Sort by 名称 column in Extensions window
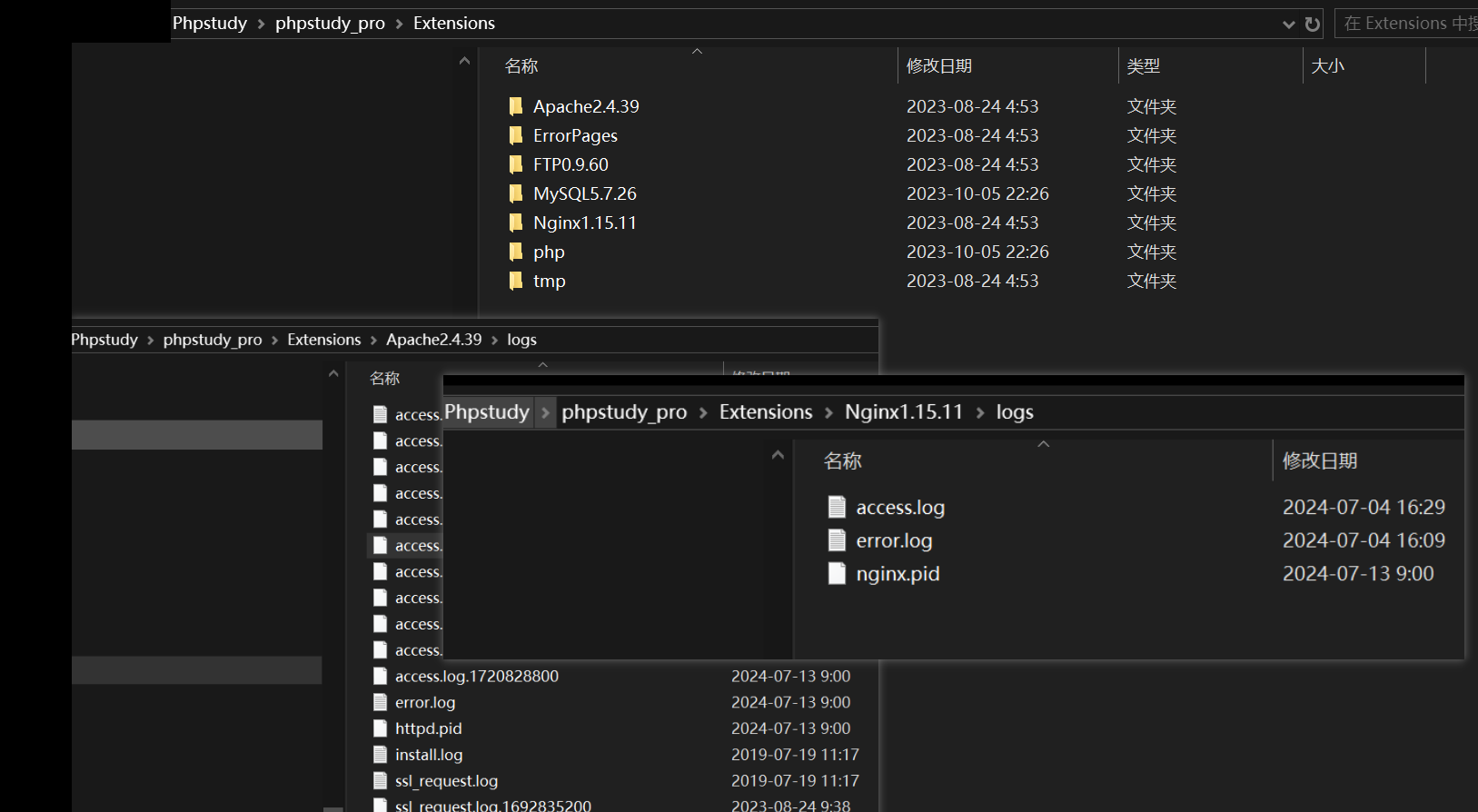This screenshot has width=1478, height=812. (521, 66)
